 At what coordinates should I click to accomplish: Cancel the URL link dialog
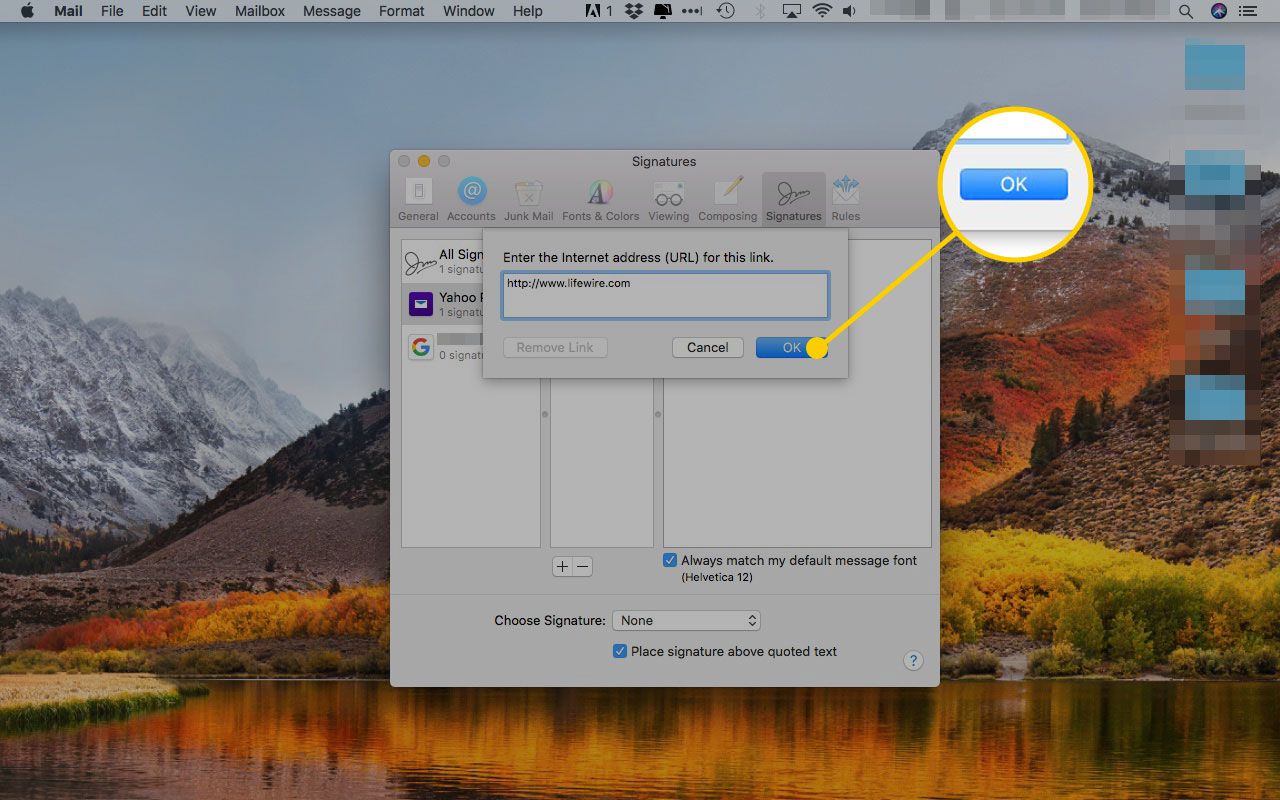pos(707,347)
